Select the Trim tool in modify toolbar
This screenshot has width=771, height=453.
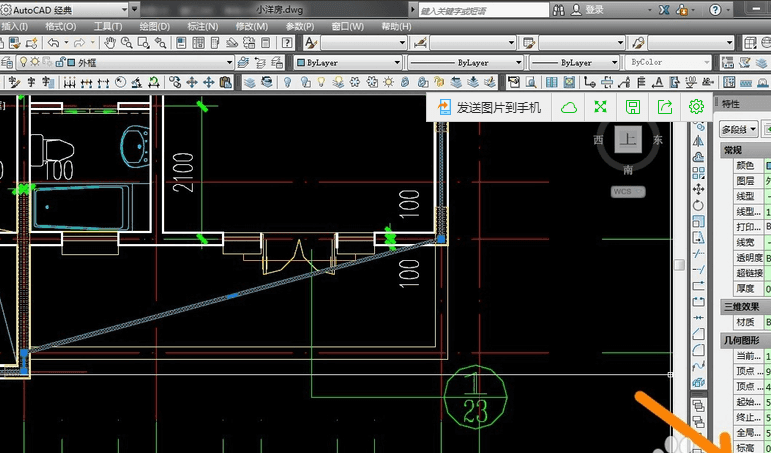(x=698, y=254)
